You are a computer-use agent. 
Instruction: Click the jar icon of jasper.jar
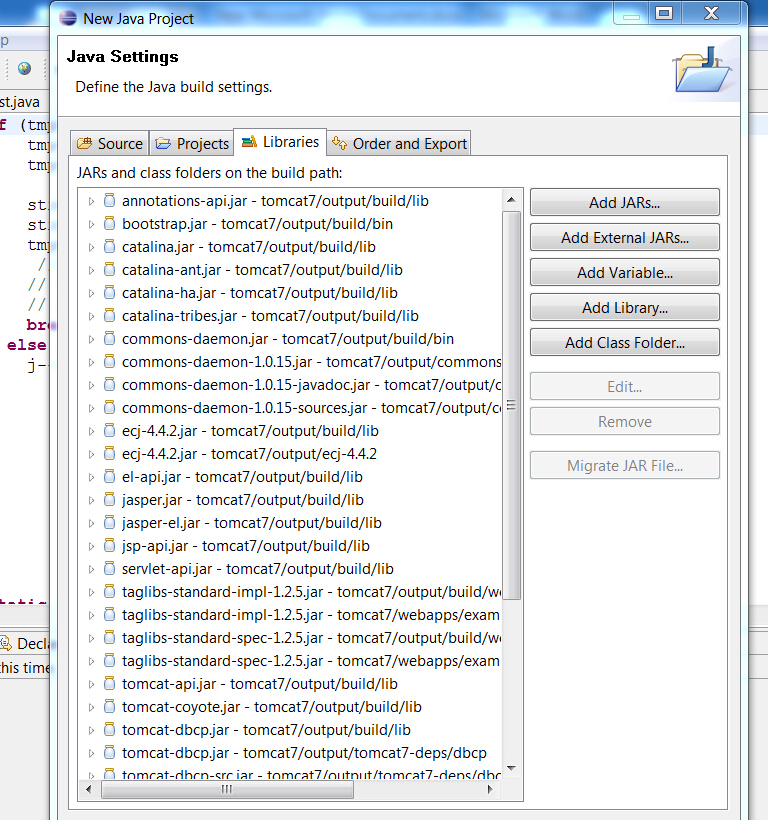click(109, 500)
